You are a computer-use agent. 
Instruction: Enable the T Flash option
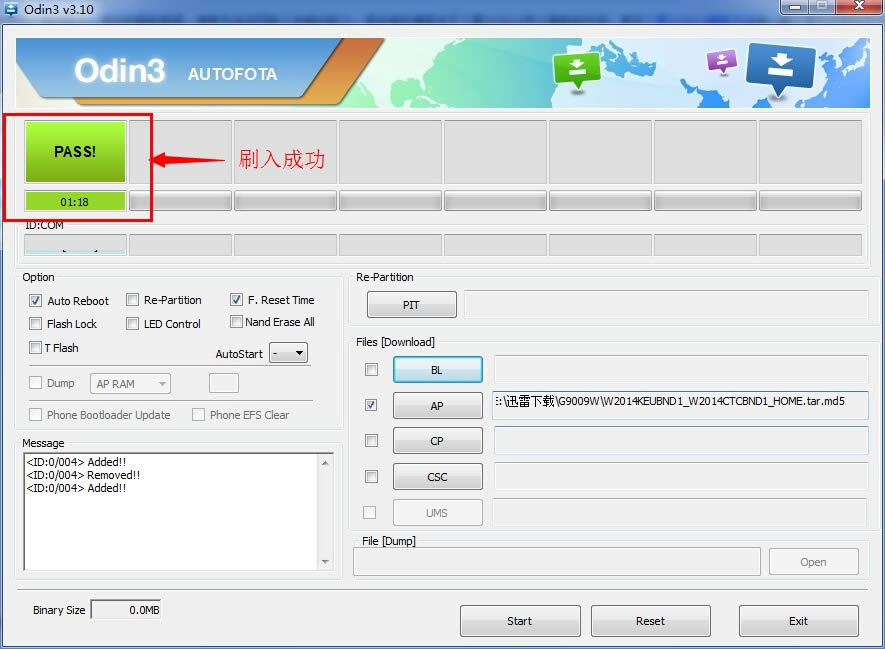[35, 347]
